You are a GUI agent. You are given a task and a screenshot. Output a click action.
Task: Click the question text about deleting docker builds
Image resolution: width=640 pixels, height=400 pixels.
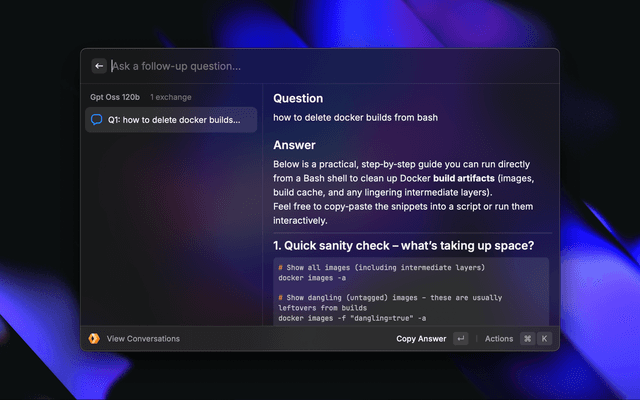pos(355,117)
